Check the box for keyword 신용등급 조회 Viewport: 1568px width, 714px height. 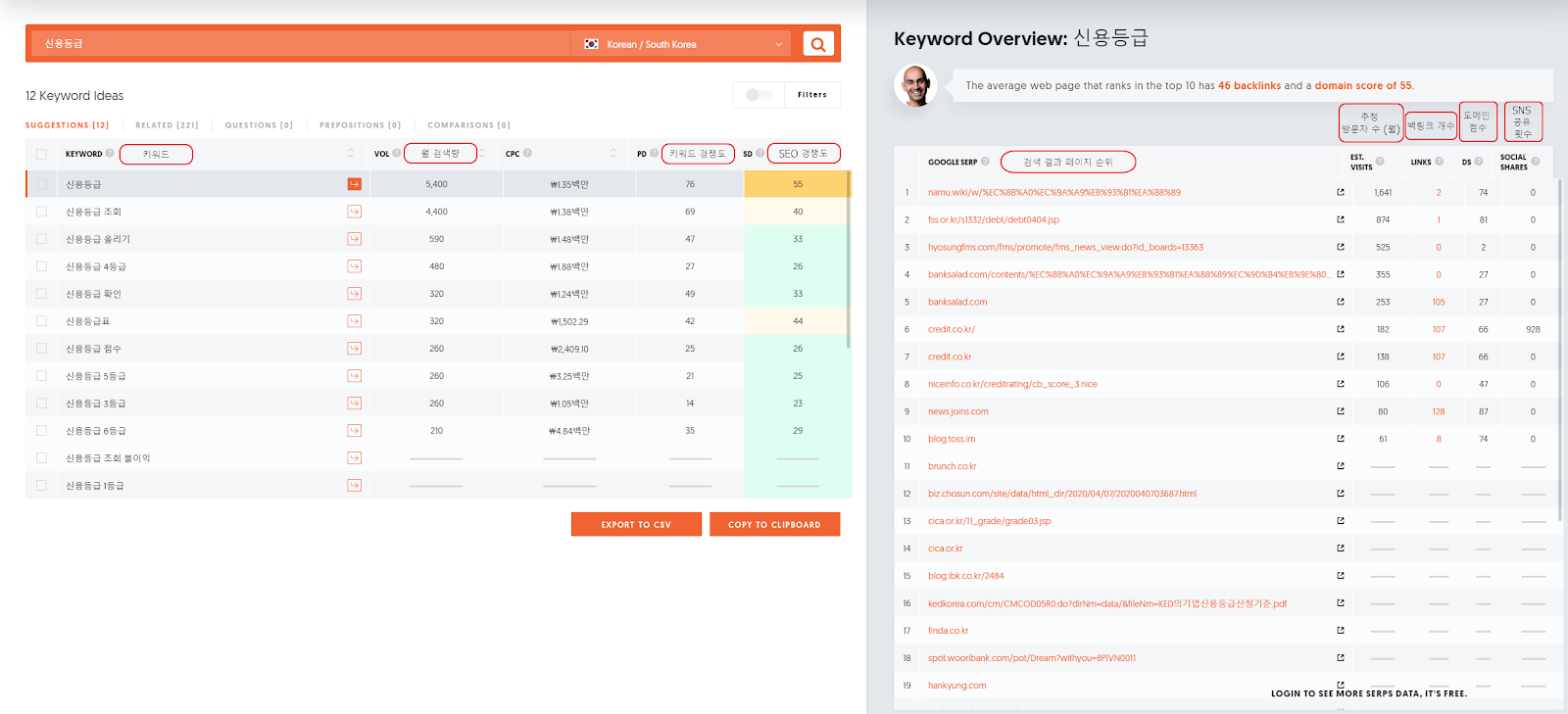pyautogui.click(x=41, y=212)
